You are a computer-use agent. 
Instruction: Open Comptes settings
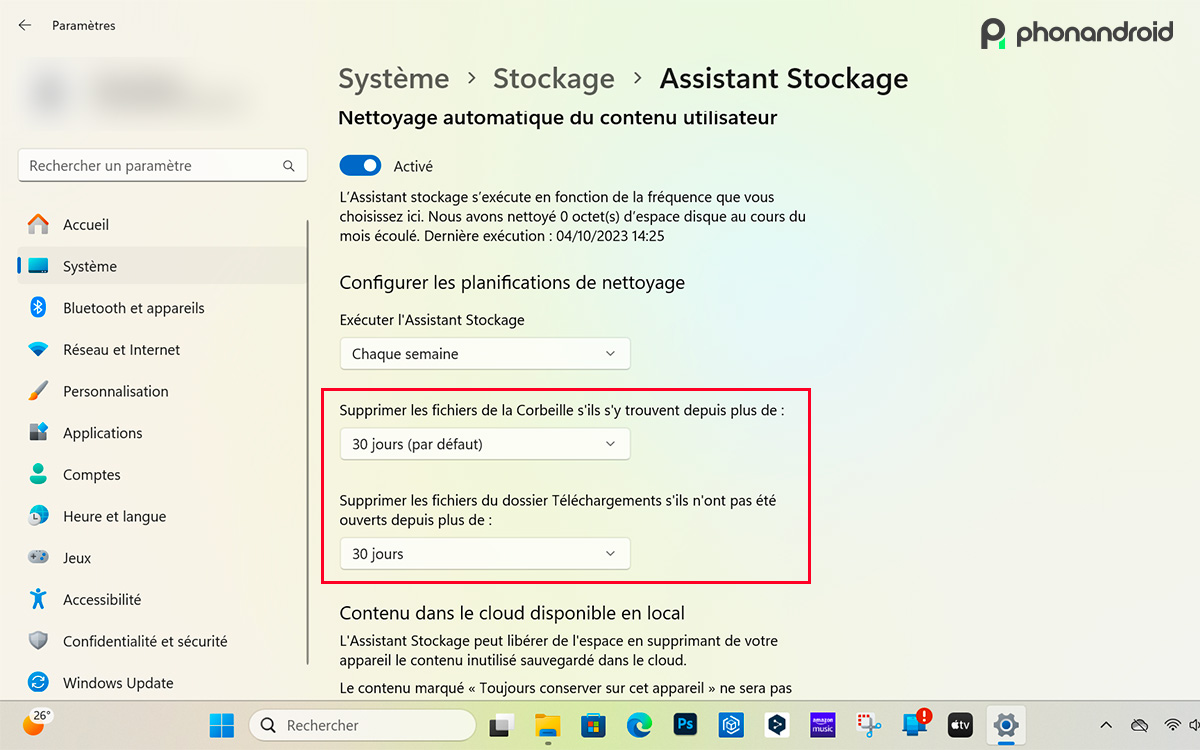pyautogui.click(x=93, y=474)
